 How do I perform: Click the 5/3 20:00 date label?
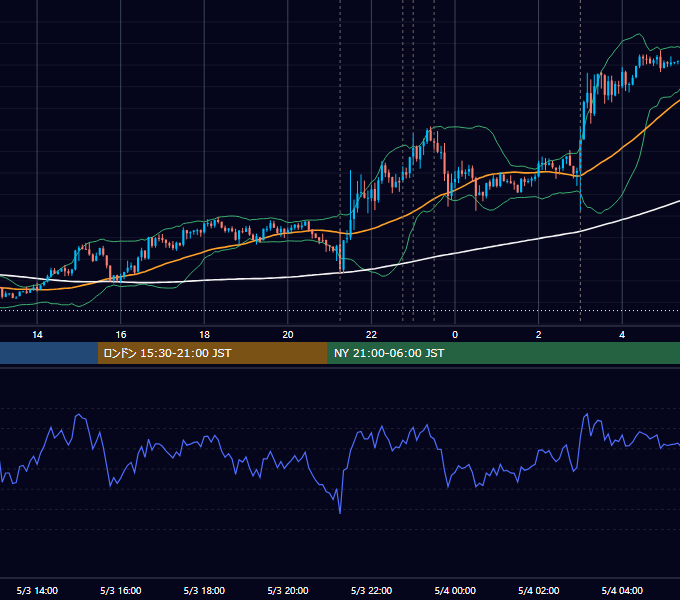[x=288, y=590]
